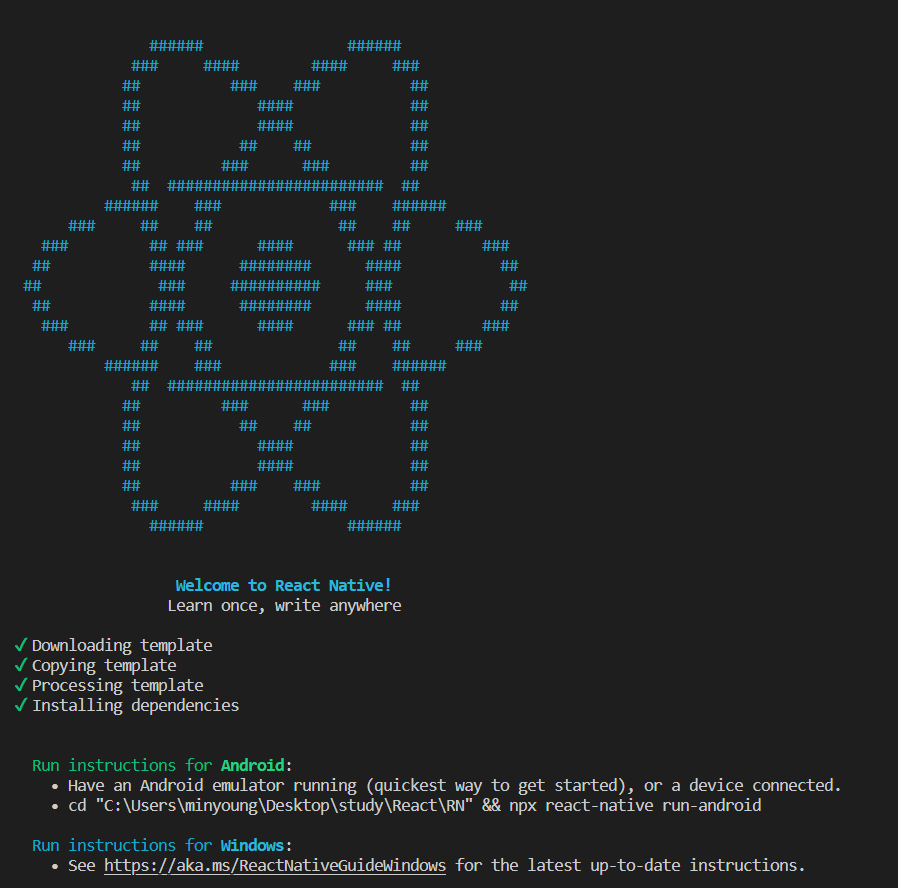The image size is (898, 888).
Task: Click the "Installing dependencies" status line
Action: tap(135, 705)
